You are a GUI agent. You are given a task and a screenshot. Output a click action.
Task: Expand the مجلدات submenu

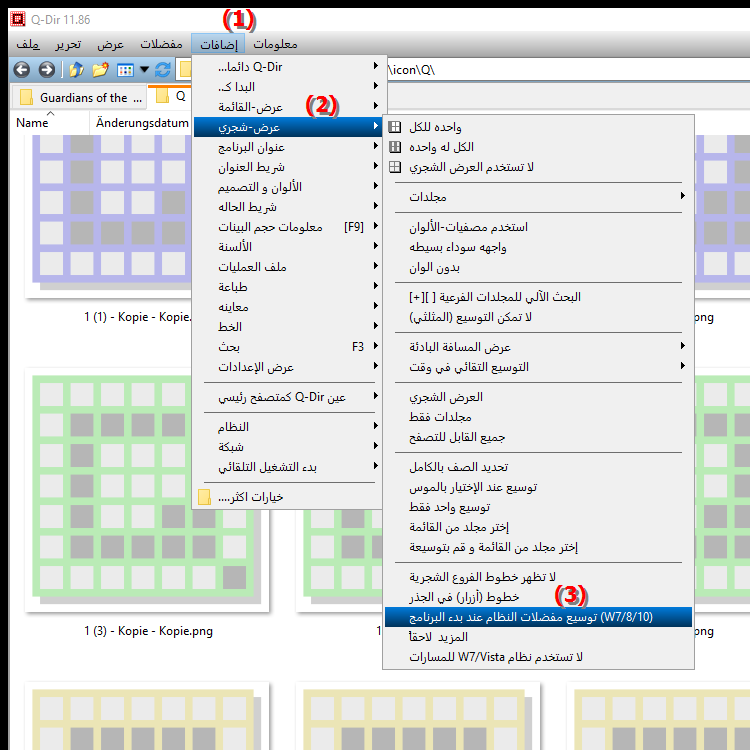pos(538,197)
